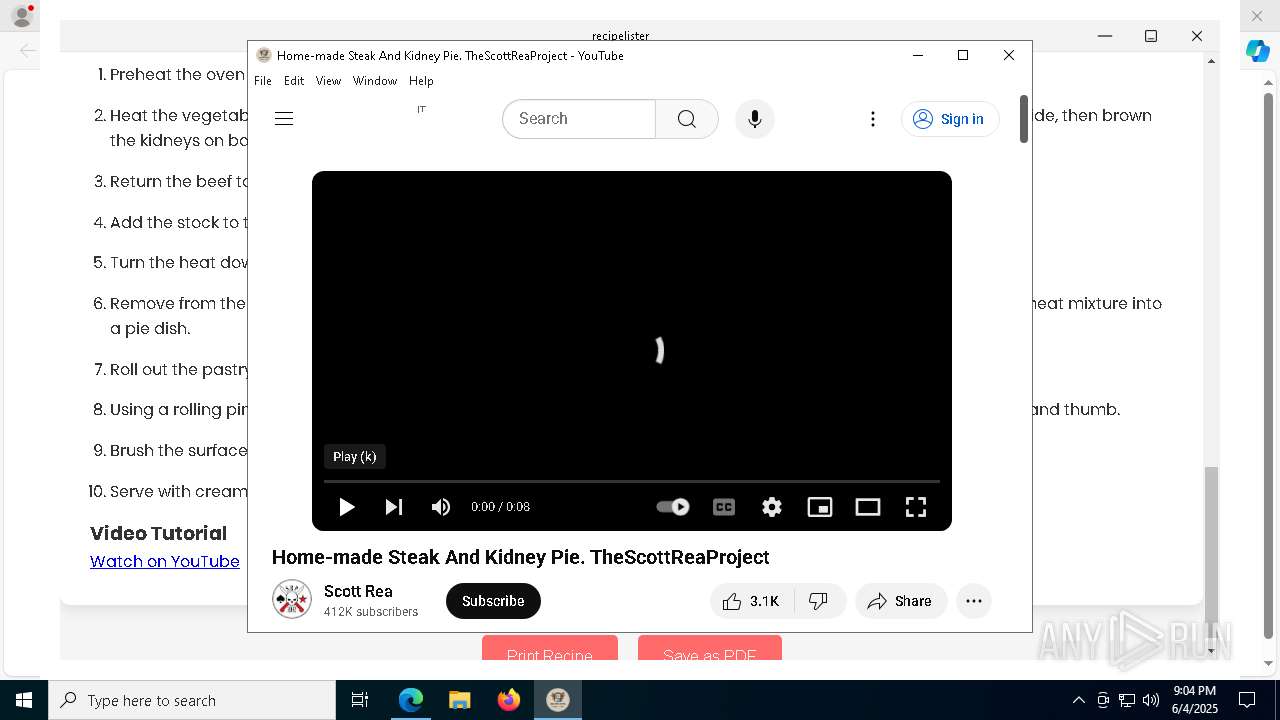This screenshot has width=1280, height=720.
Task: Open the notification center icon
Action: pyautogui.click(x=1247, y=700)
